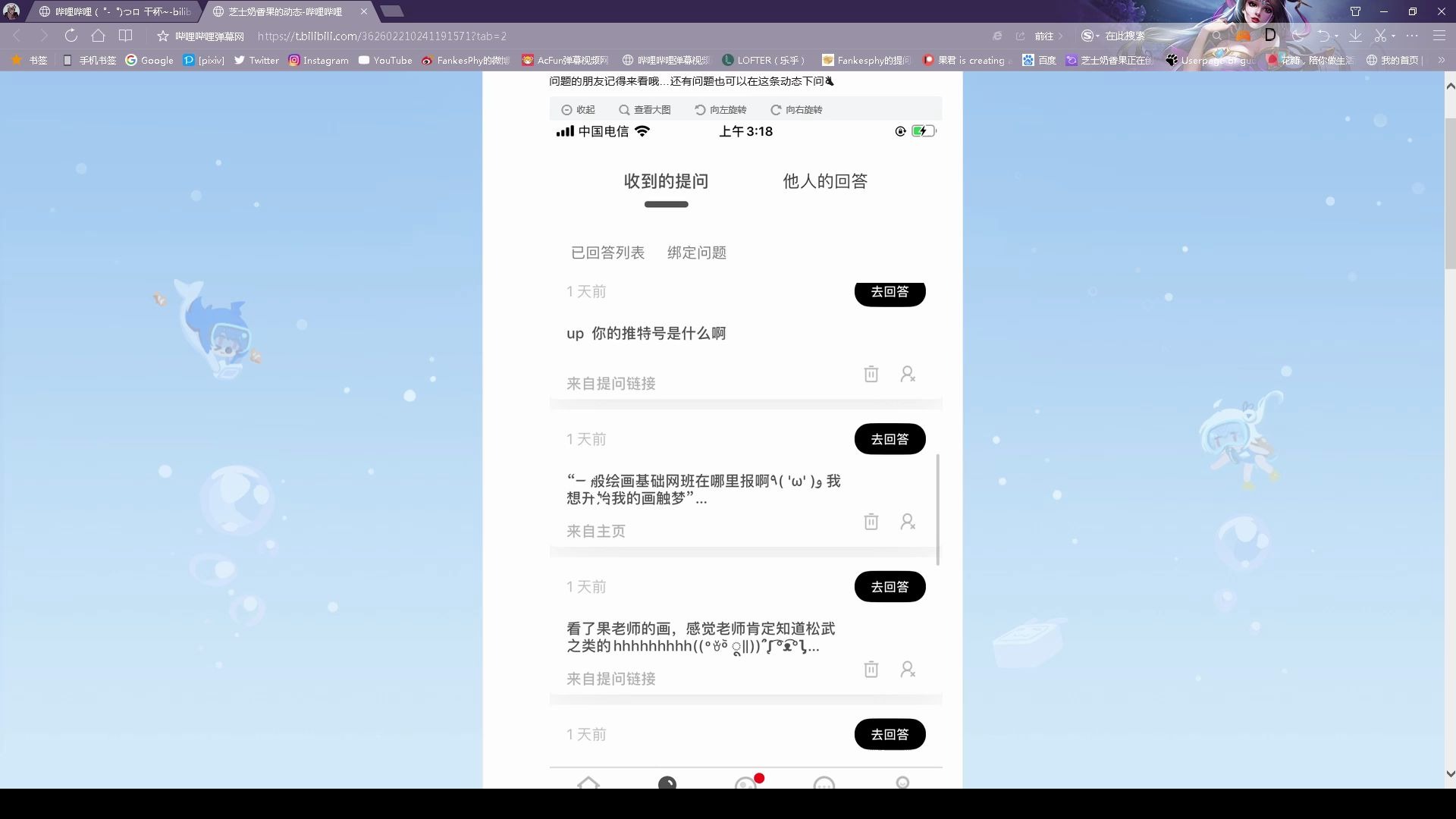Bookmark this page with the star icon

pos(162,36)
